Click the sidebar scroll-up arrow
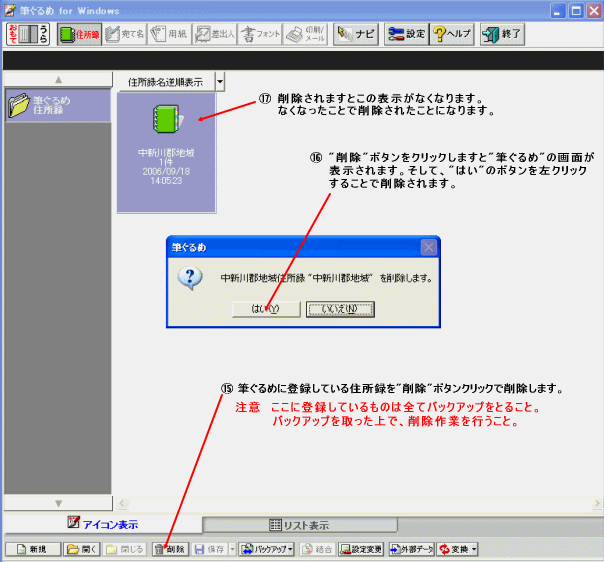 (58, 80)
